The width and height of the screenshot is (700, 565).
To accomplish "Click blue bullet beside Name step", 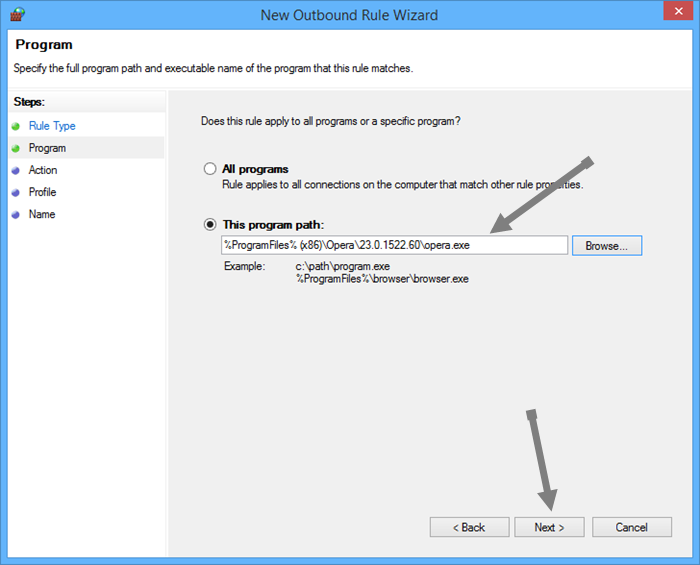I will pyautogui.click(x=16, y=215).
